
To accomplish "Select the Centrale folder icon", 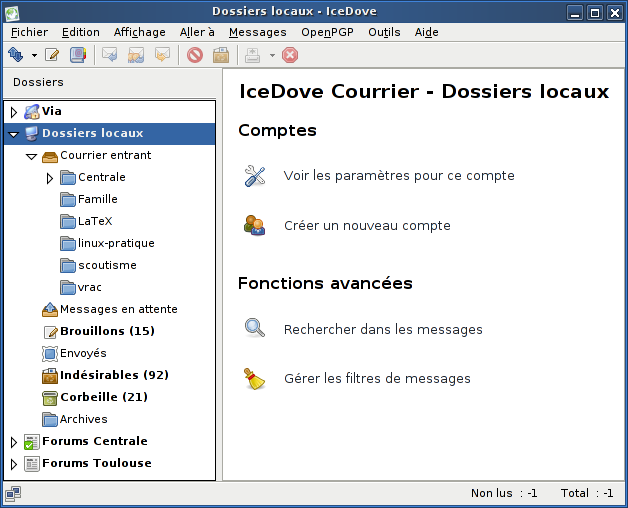I will (68, 177).
